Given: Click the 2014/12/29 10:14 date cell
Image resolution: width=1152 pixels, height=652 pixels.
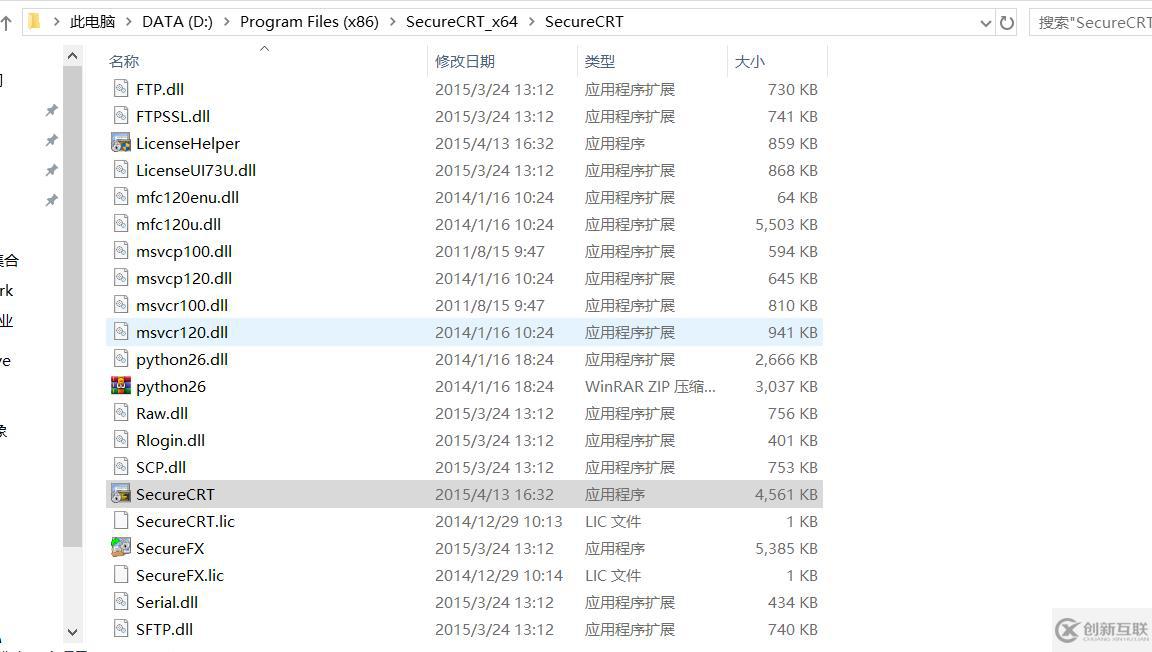Looking at the screenshot, I should point(499,576).
